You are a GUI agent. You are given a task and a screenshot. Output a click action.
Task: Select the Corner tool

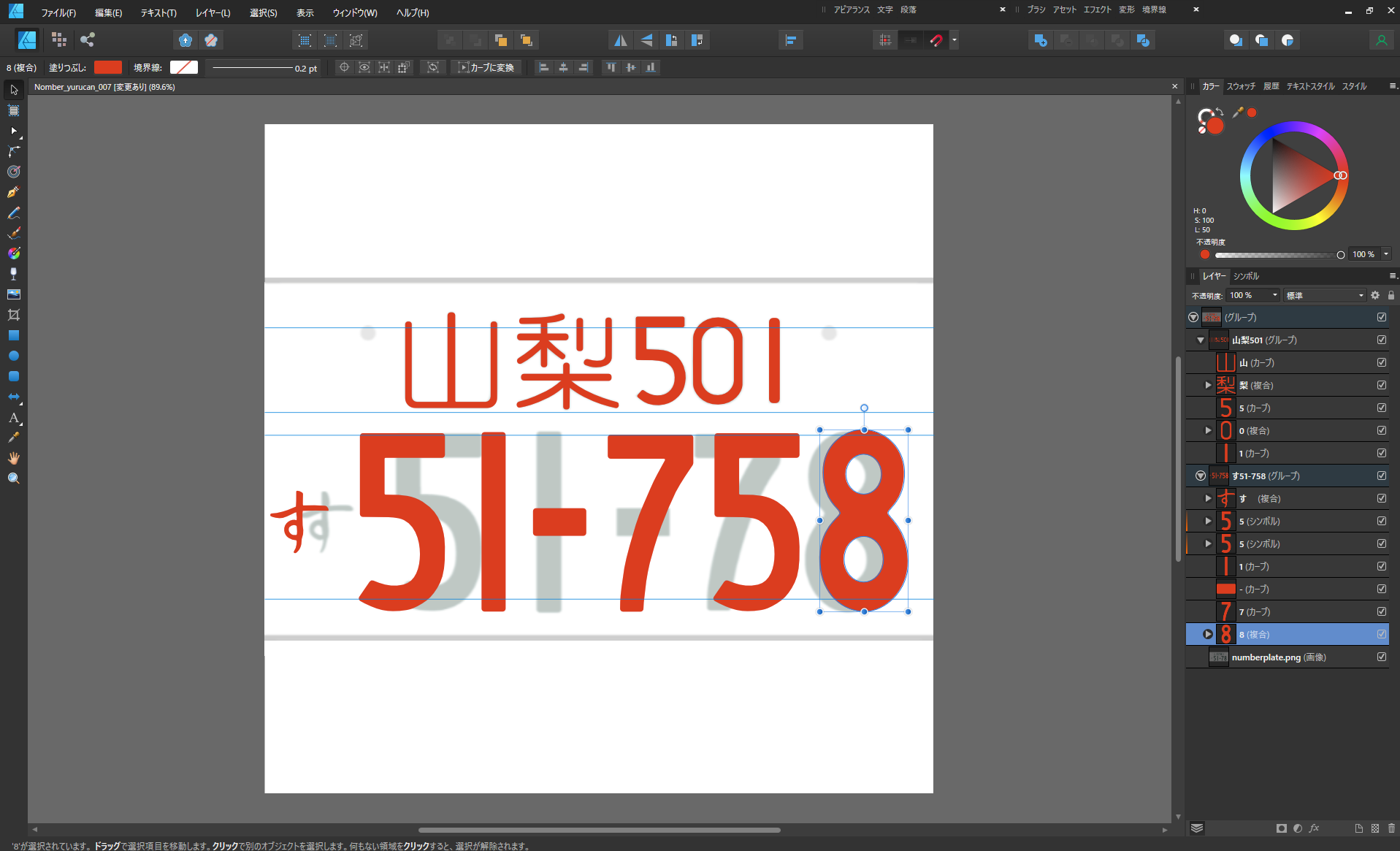pos(14,151)
